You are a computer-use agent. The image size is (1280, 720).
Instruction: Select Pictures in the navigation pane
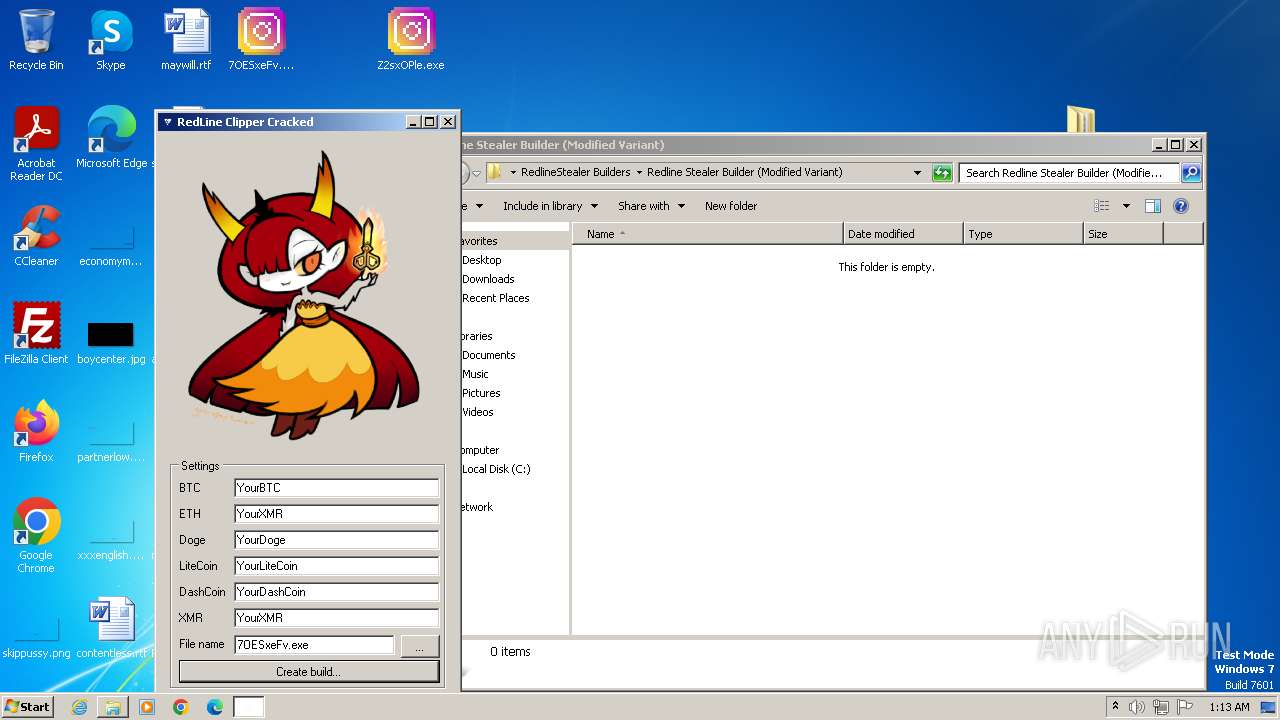pos(481,393)
